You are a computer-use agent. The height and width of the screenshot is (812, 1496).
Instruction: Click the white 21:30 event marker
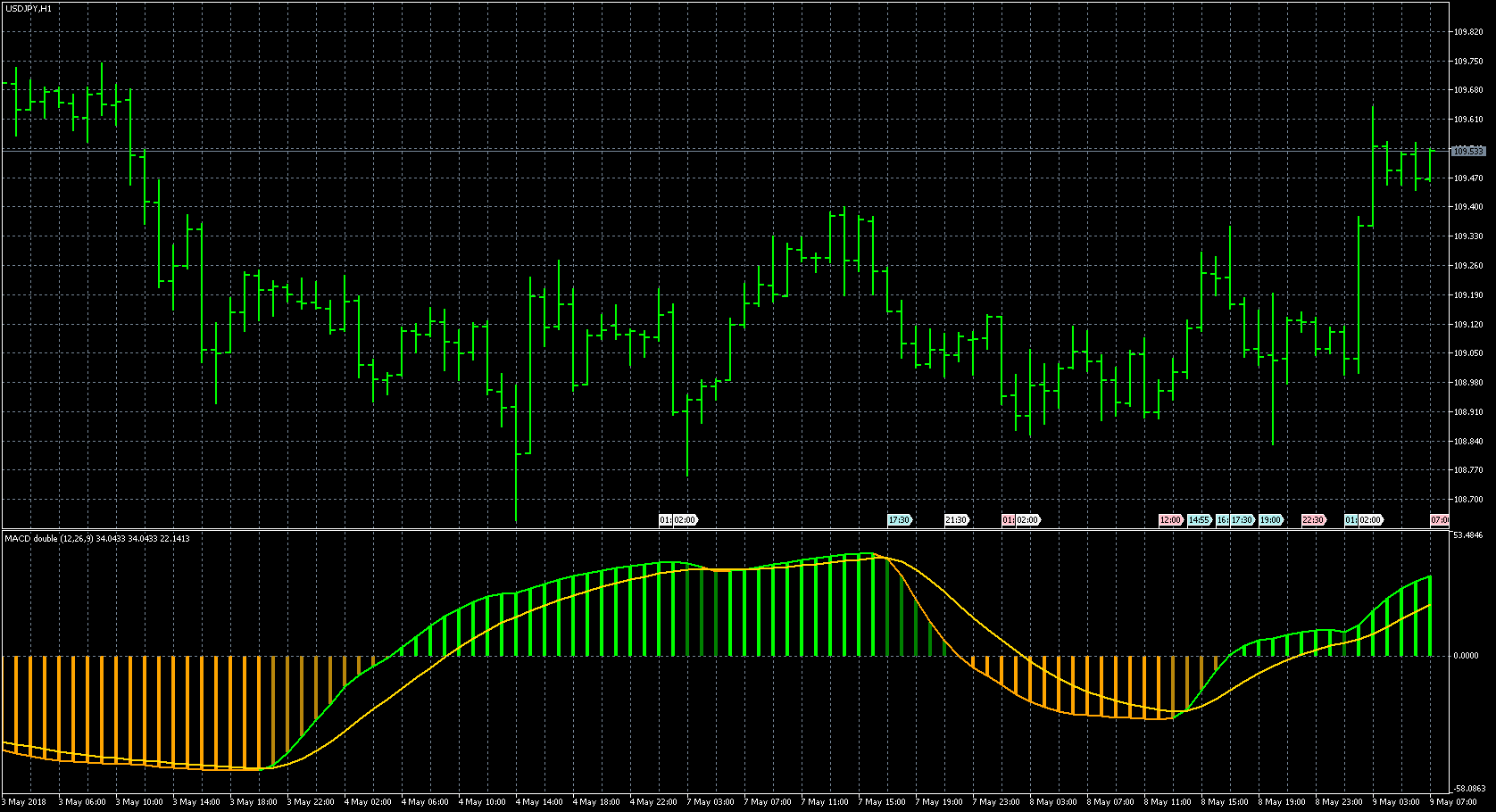tap(956, 519)
